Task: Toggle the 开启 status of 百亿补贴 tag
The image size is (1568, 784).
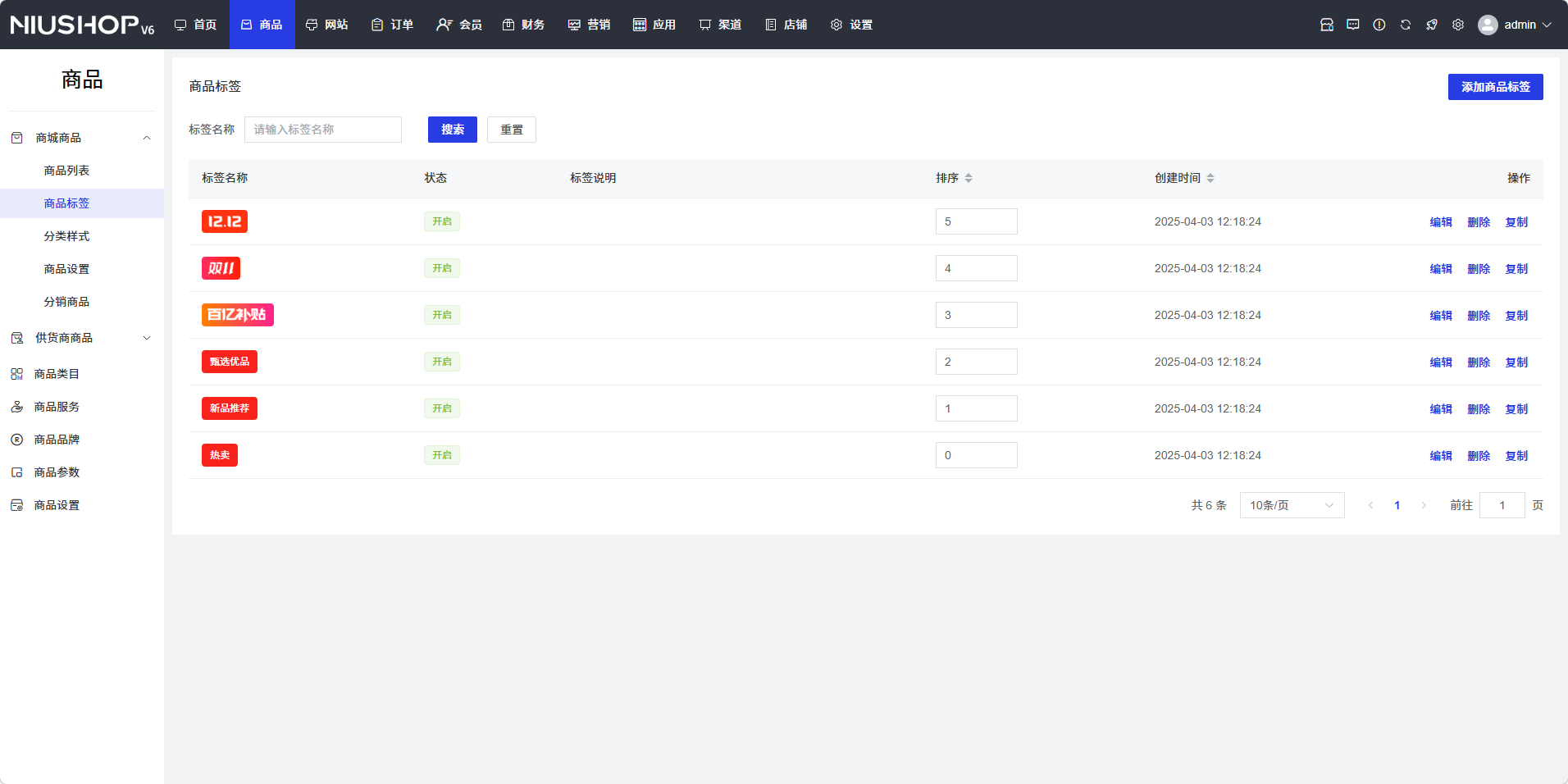Action: [441, 315]
